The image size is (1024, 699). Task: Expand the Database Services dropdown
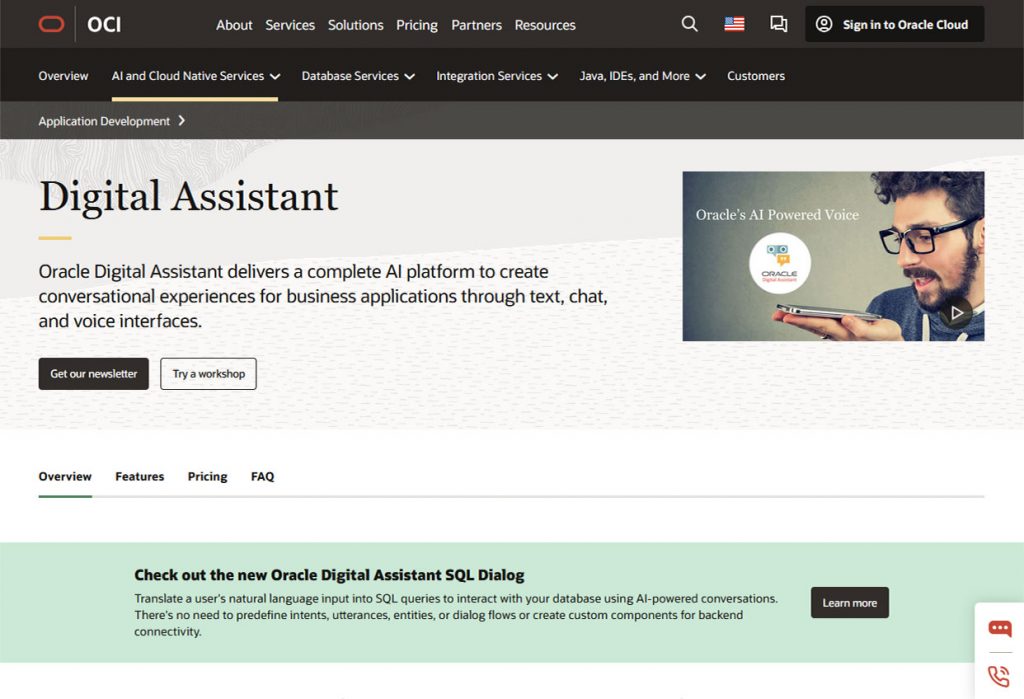point(357,76)
